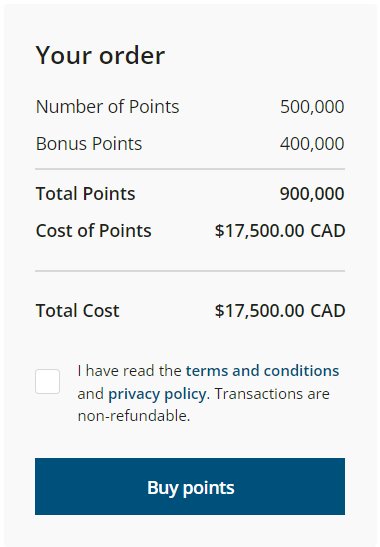Select the Number of Points label
The width and height of the screenshot is (380, 547).
[x=107, y=107]
